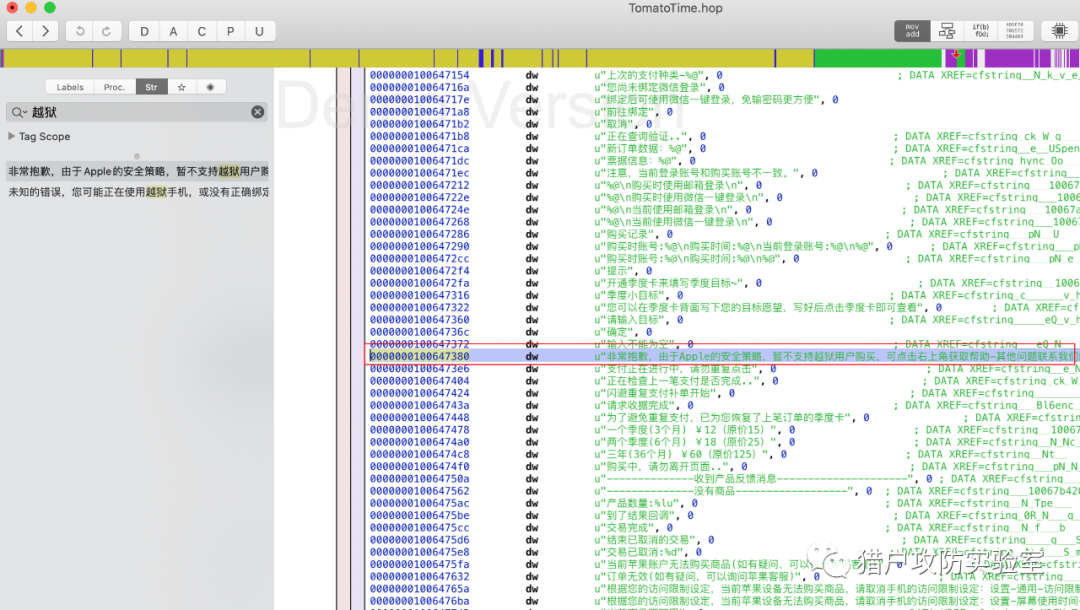Mark selection as data type D
This screenshot has height=610, width=1080.
pos(144,31)
